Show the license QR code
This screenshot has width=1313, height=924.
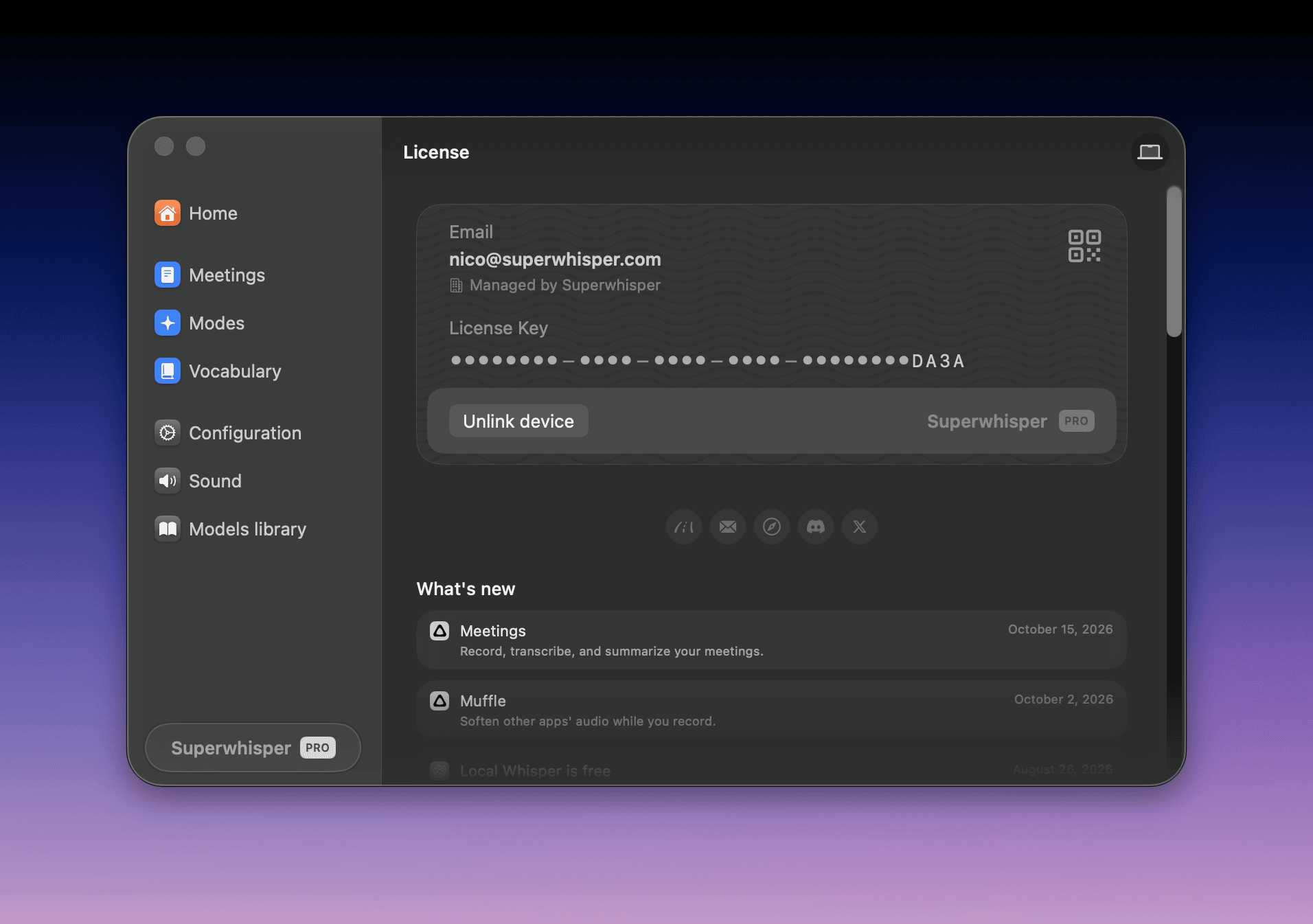[x=1084, y=246]
